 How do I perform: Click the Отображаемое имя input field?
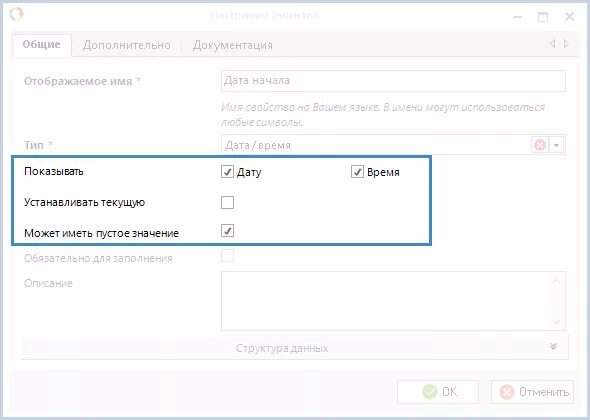(393, 81)
